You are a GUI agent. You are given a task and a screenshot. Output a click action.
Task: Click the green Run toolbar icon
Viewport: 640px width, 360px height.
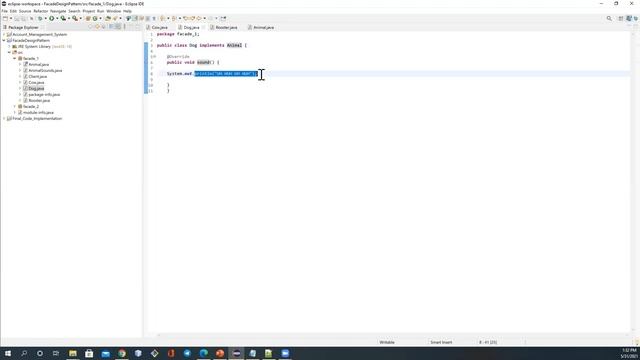point(51,18)
